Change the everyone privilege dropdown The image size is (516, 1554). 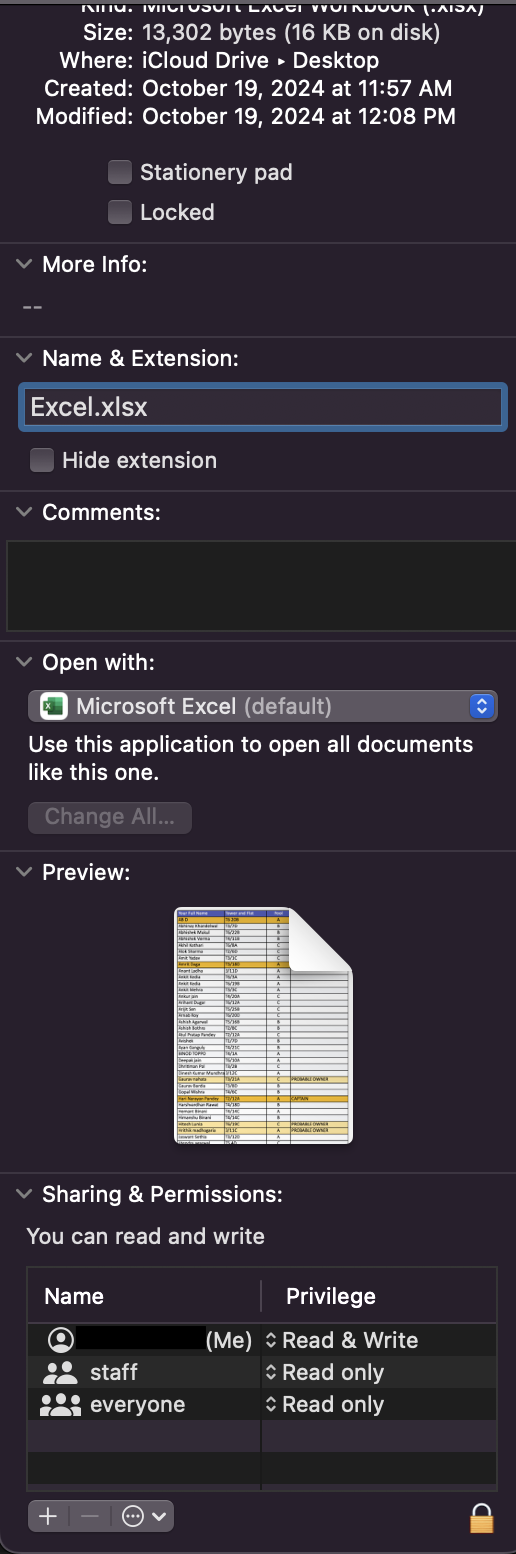click(325, 1404)
